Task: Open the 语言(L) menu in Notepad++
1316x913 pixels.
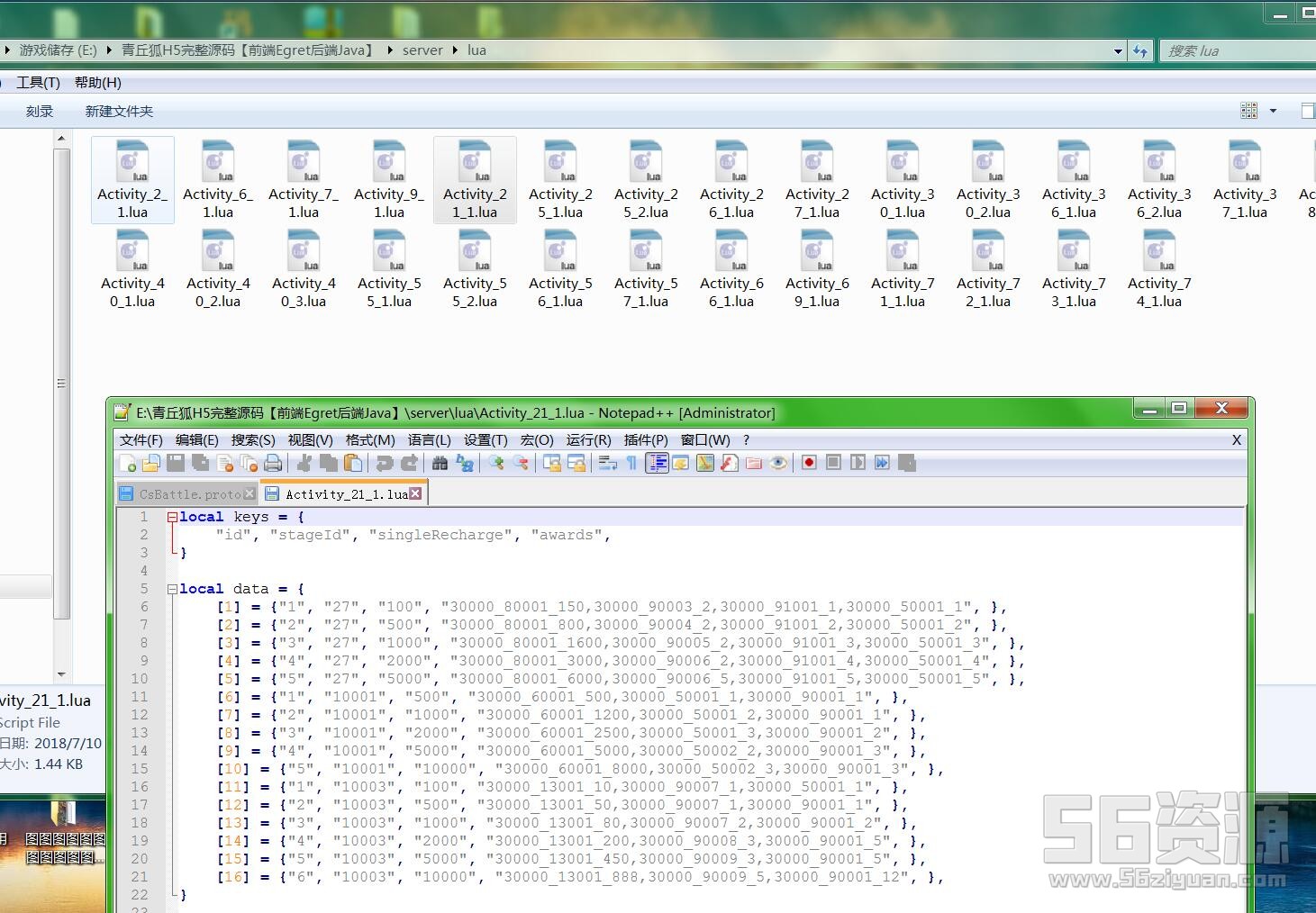Action: point(429,440)
